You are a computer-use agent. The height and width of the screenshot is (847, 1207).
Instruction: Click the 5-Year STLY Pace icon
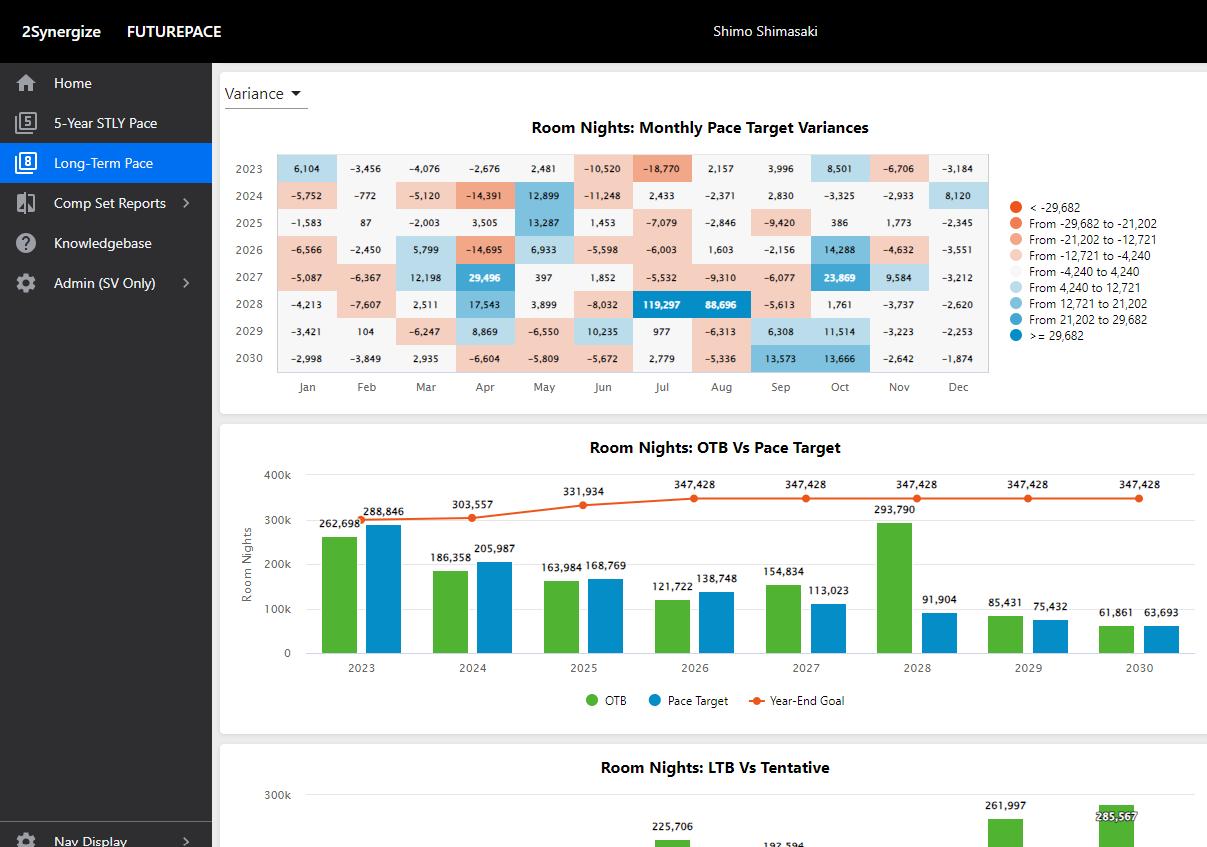tap(26, 123)
